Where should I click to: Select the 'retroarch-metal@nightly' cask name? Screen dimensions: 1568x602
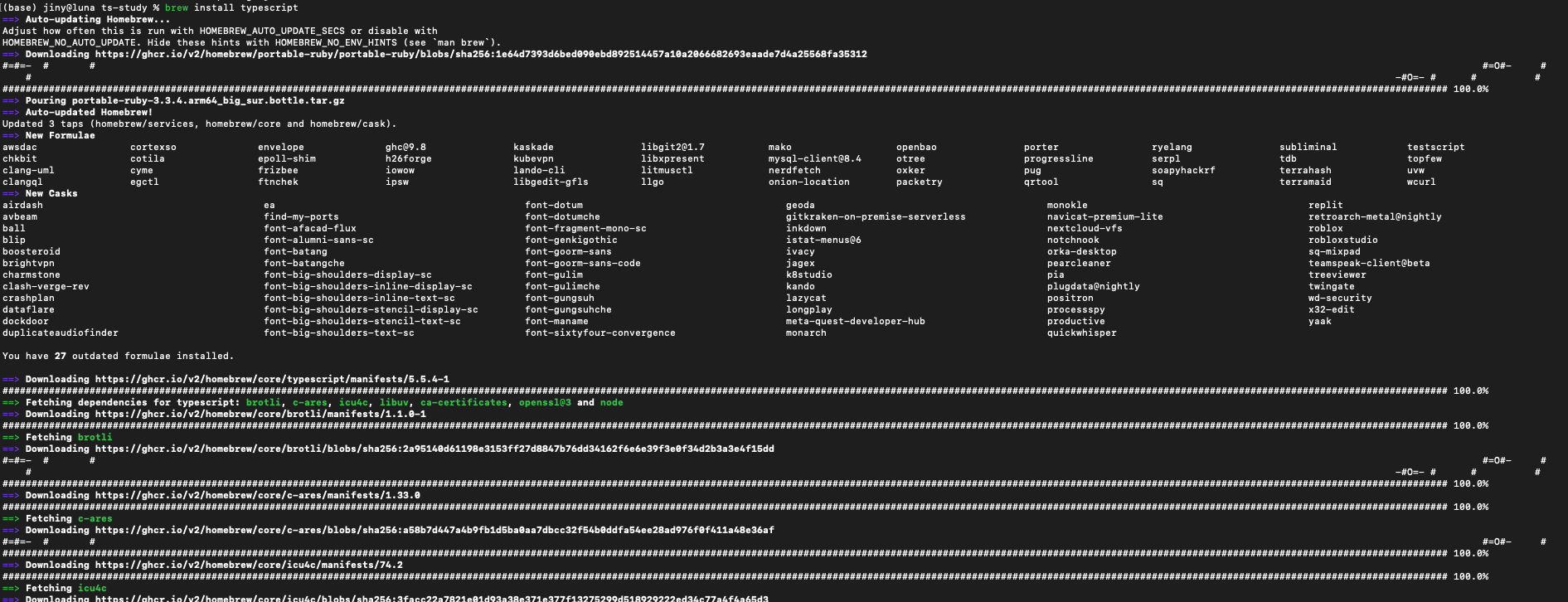1375,216
